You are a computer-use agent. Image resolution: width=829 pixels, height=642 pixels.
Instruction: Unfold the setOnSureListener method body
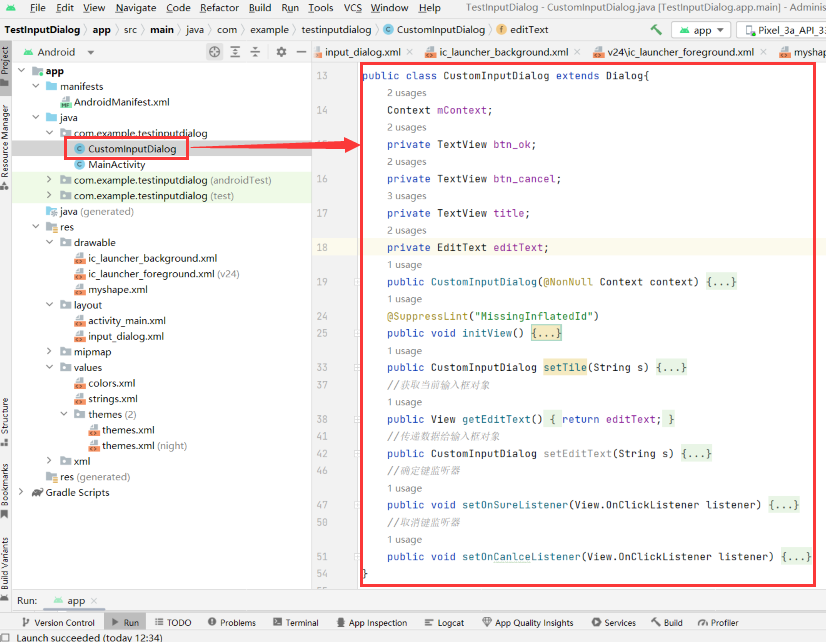click(784, 505)
